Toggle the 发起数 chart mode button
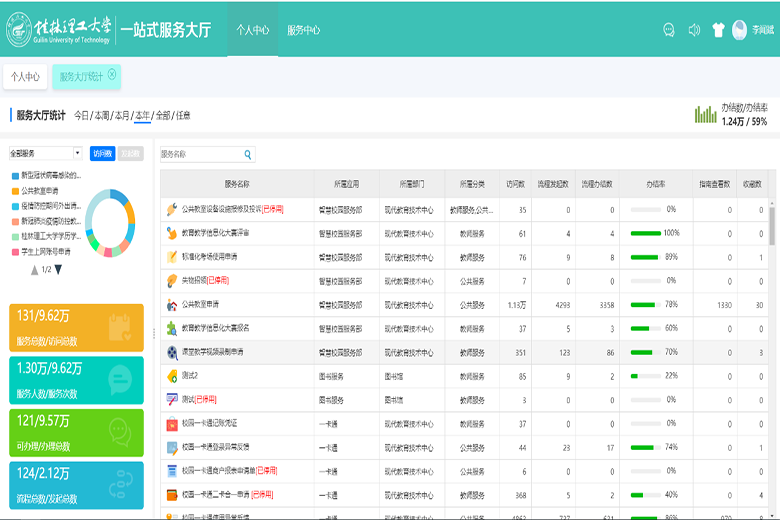The width and height of the screenshot is (780, 520). (x=130, y=154)
